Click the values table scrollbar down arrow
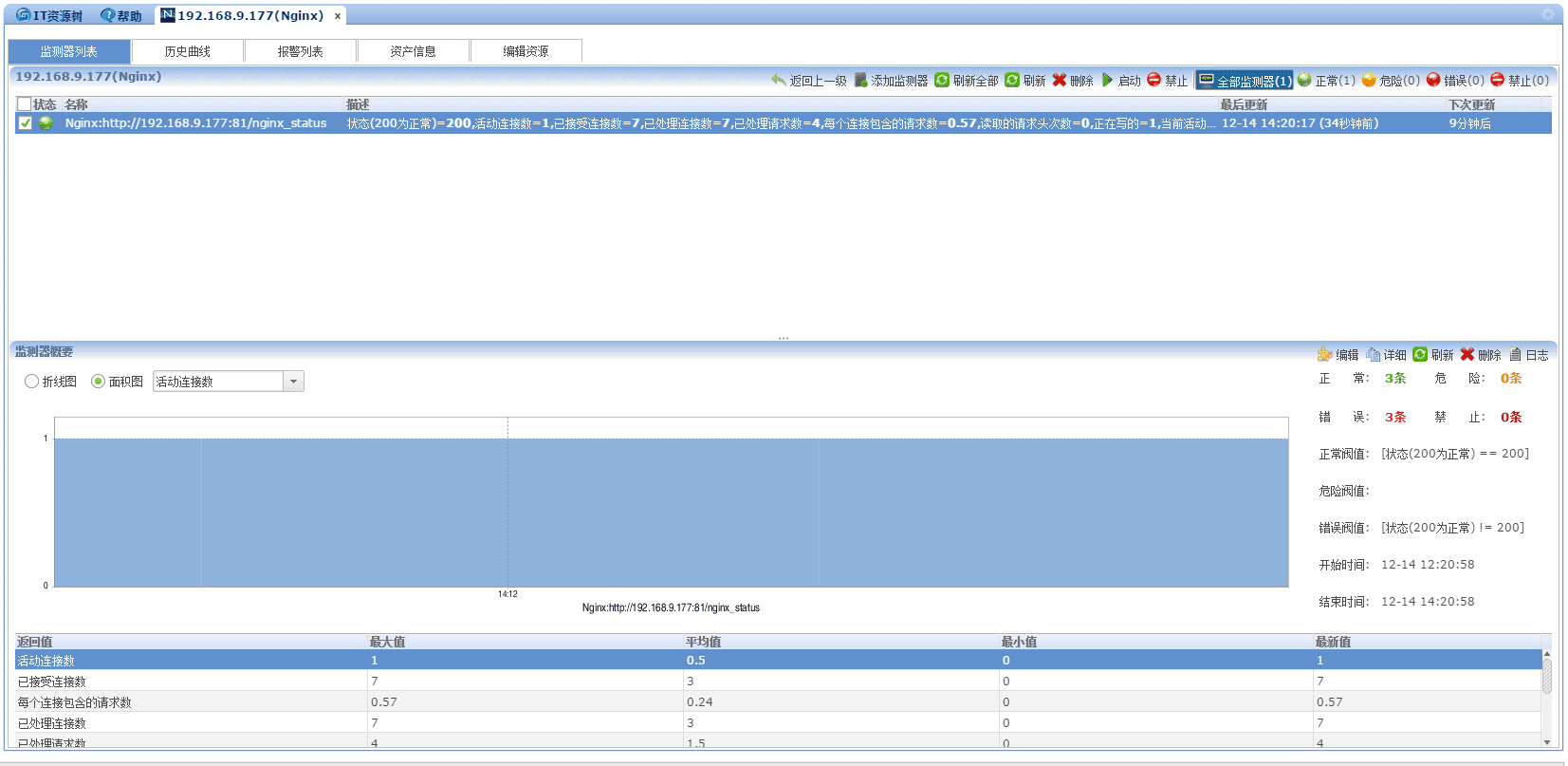 (x=1547, y=742)
